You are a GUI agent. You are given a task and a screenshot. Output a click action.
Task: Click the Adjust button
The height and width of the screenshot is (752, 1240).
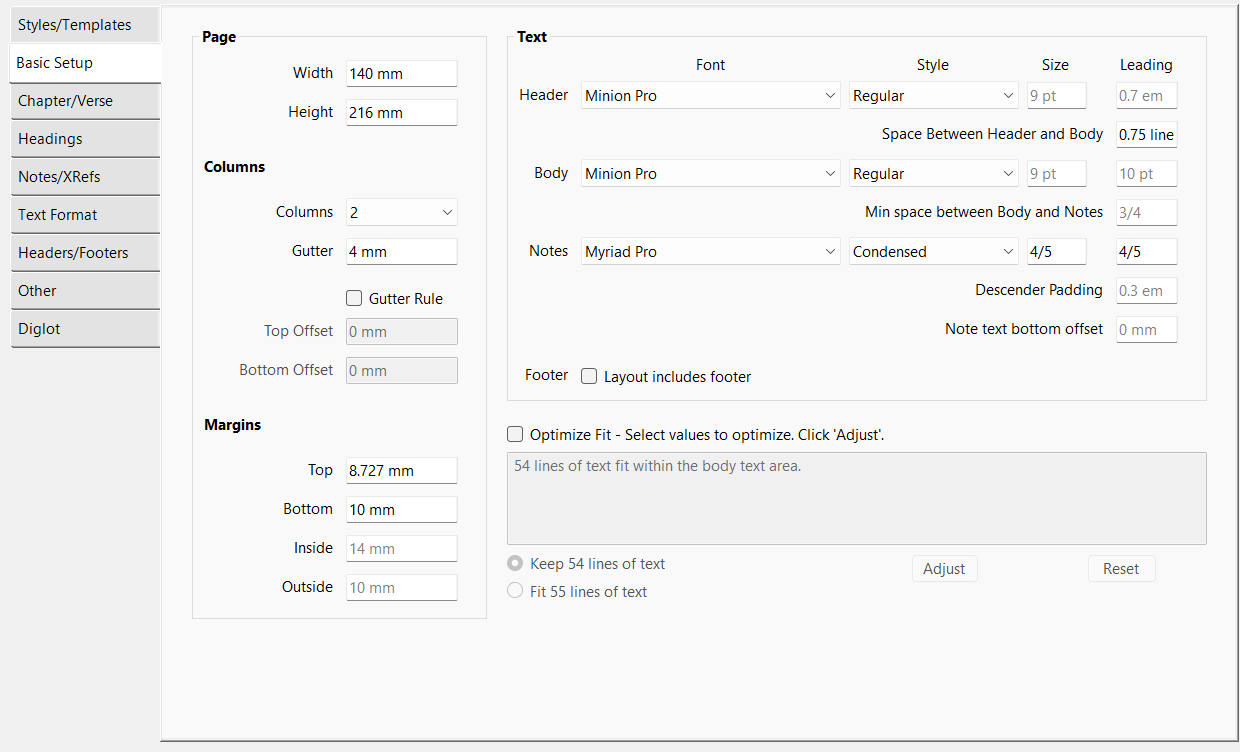coord(944,569)
